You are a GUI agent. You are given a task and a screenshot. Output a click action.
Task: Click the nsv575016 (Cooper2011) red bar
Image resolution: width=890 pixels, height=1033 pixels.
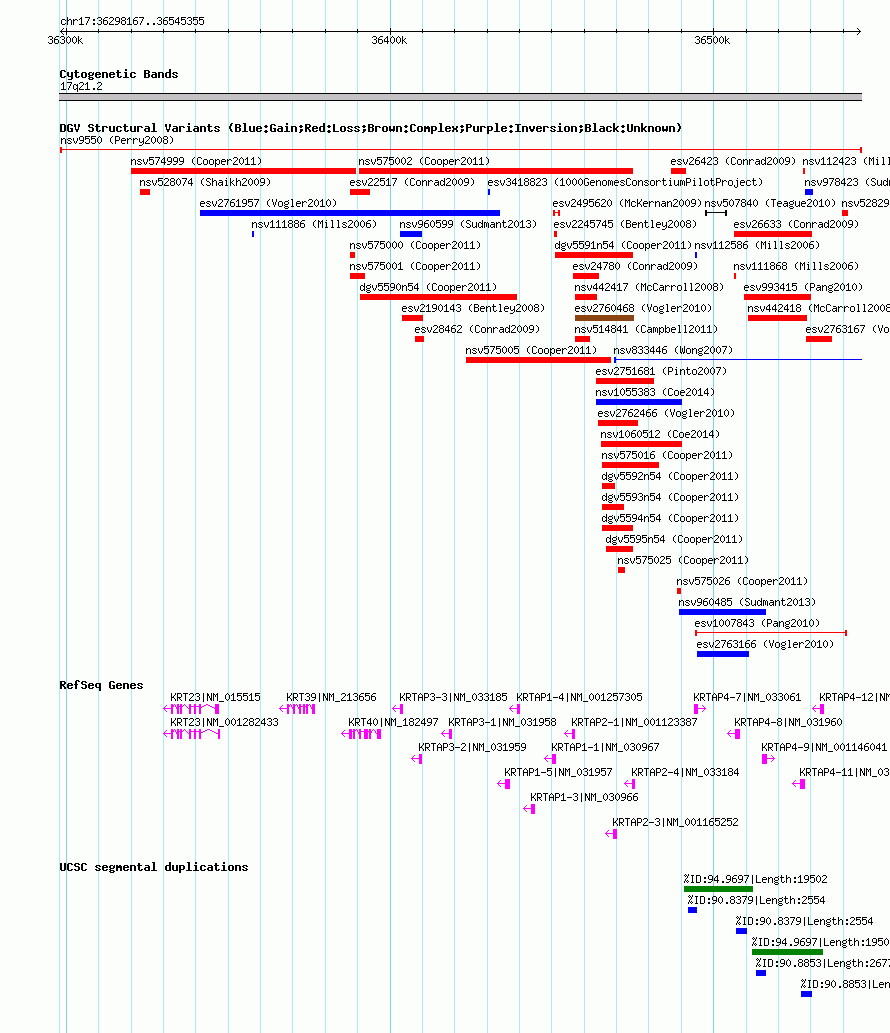click(630, 466)
